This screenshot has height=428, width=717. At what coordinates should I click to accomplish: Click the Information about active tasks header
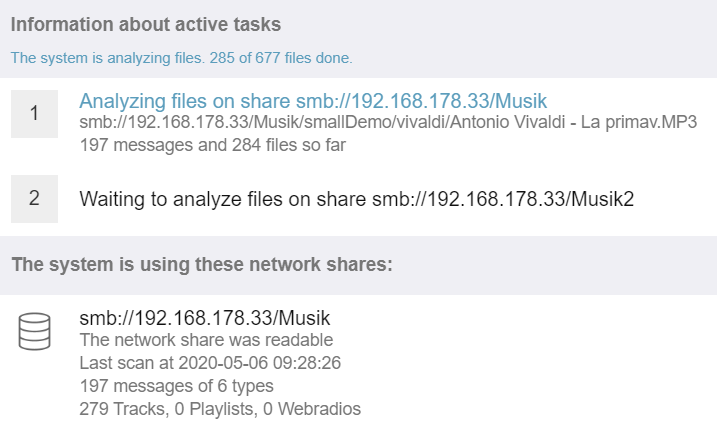(x=146, y=24)
